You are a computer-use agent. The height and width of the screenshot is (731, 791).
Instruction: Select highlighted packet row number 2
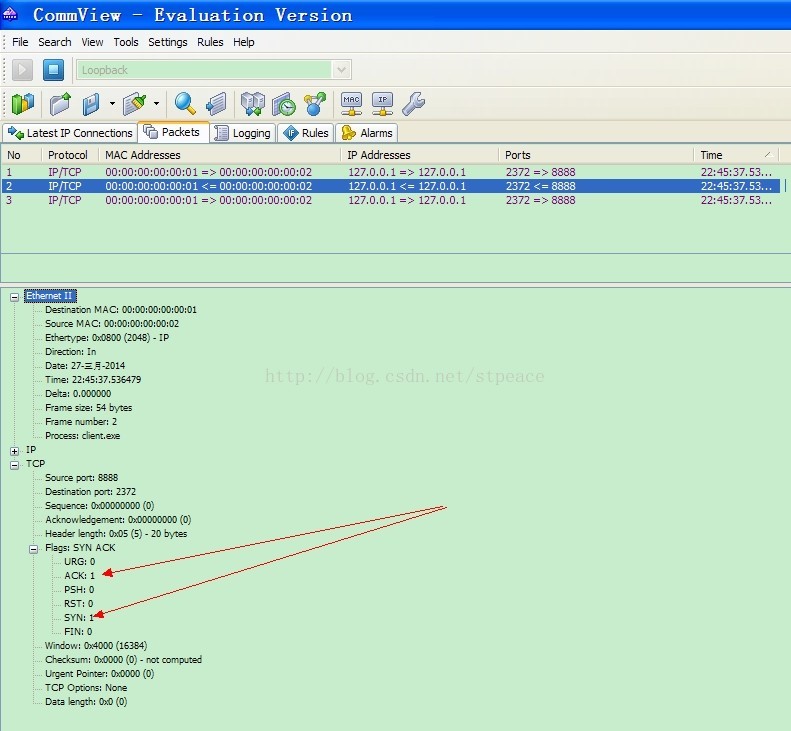pos(391,186)
